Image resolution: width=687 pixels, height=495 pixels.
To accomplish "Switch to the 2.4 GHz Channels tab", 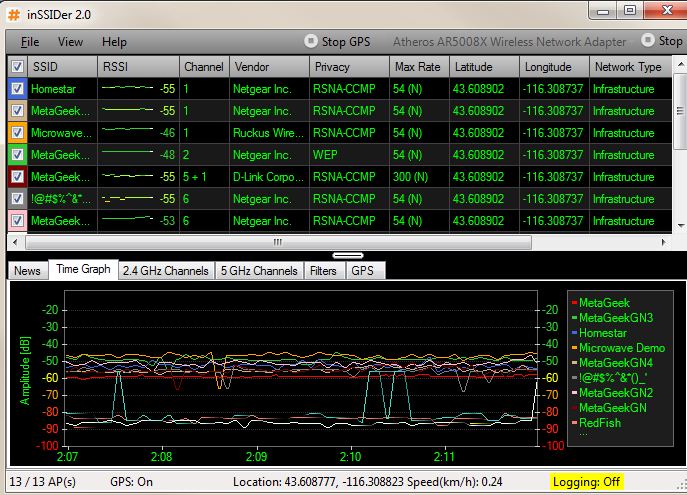I will pyautogui.click(x=165, y=270).
